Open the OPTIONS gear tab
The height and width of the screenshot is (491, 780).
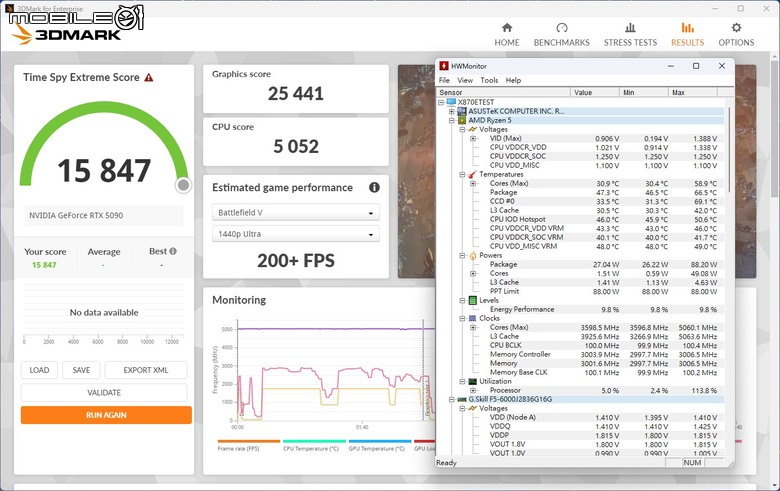click(736, 35)
